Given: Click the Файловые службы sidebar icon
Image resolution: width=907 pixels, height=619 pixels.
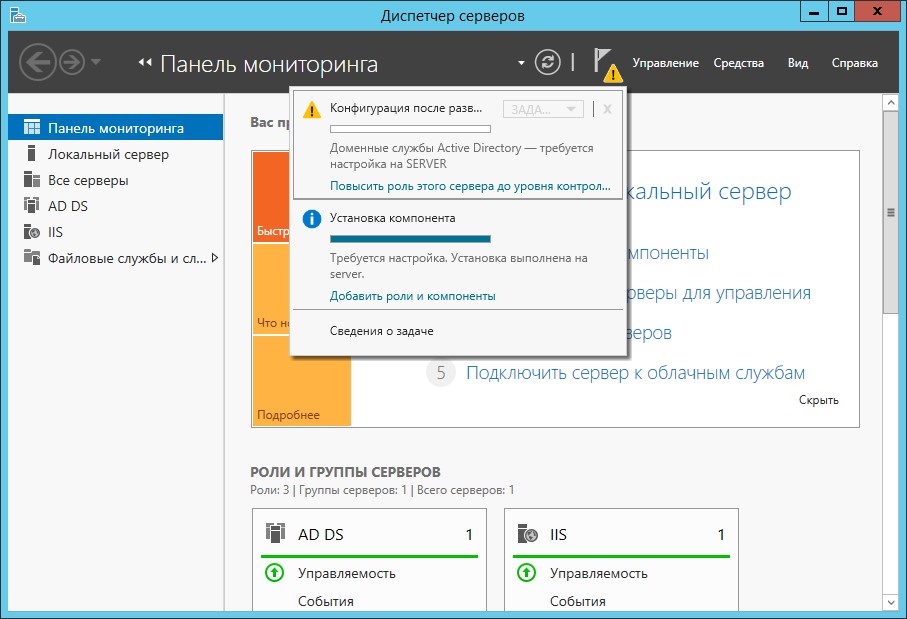Looking at the screenshot, I should 32,257.
